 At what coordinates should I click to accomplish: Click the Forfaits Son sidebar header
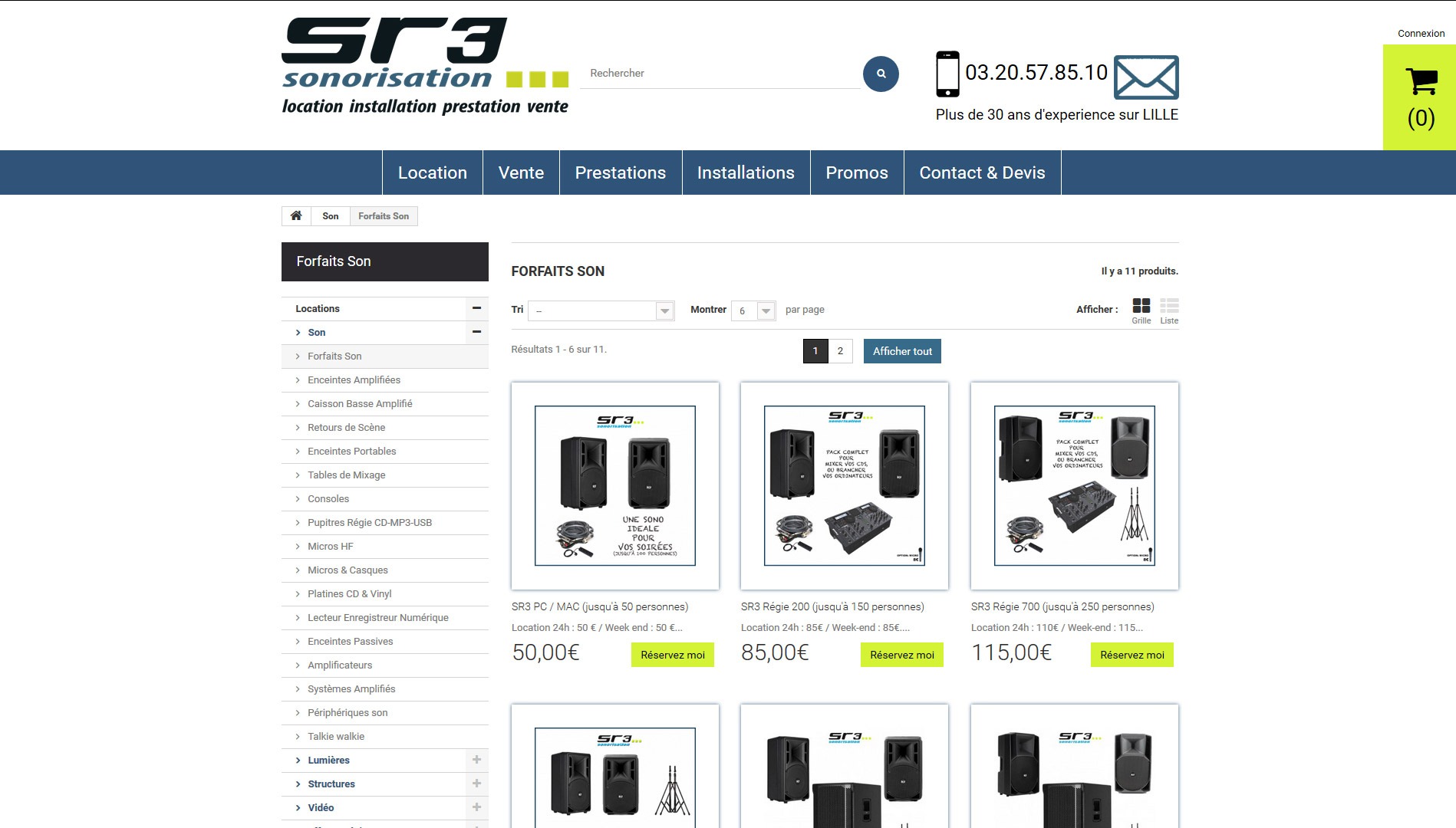pyautogui.click(x=385, y=261)
